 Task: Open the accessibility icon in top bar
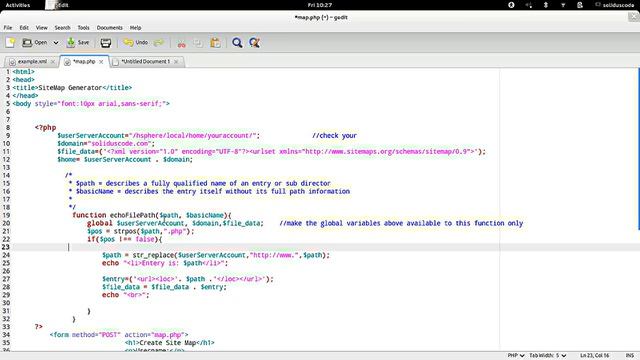pyautogui.click(x=511, y=5)
